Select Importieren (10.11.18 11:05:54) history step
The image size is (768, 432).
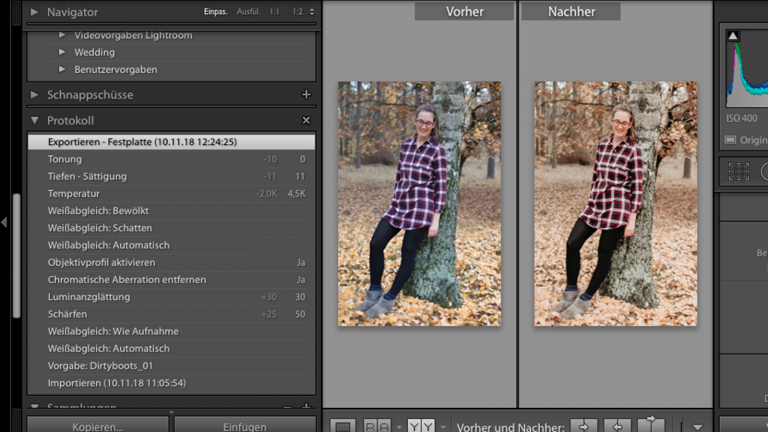[x=171, y=383]
